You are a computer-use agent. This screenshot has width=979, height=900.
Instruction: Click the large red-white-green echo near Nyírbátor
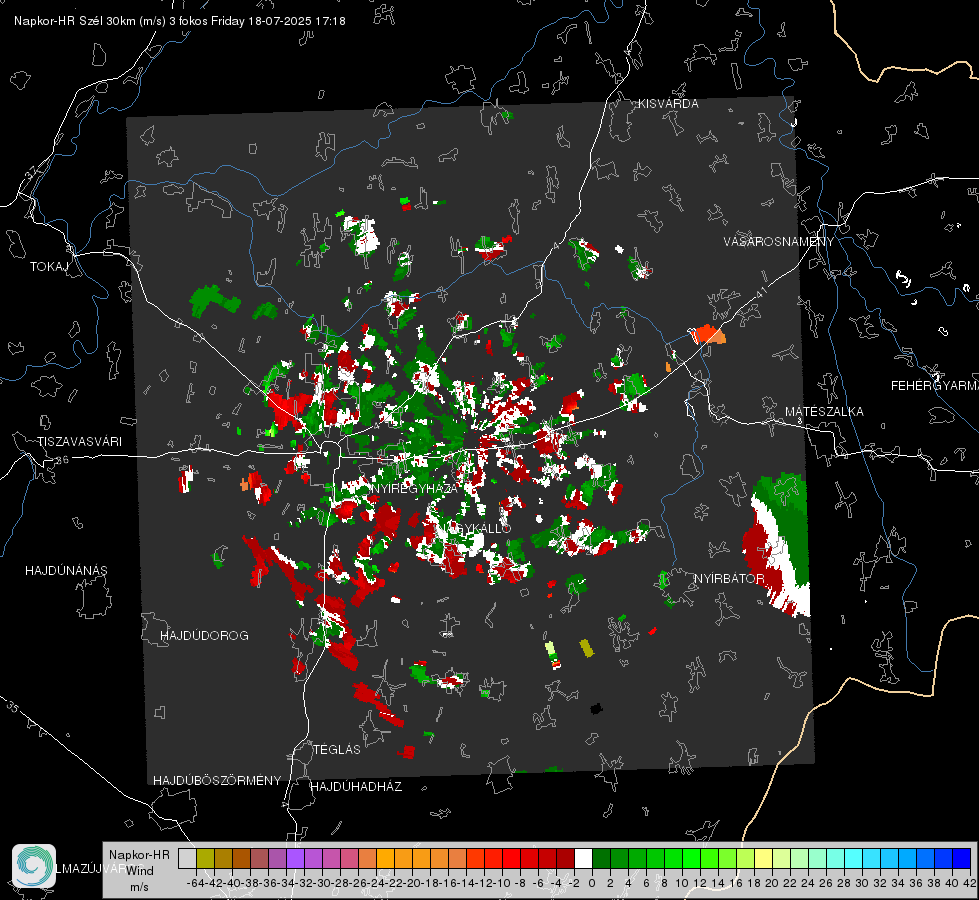click(x=777, y=543)
